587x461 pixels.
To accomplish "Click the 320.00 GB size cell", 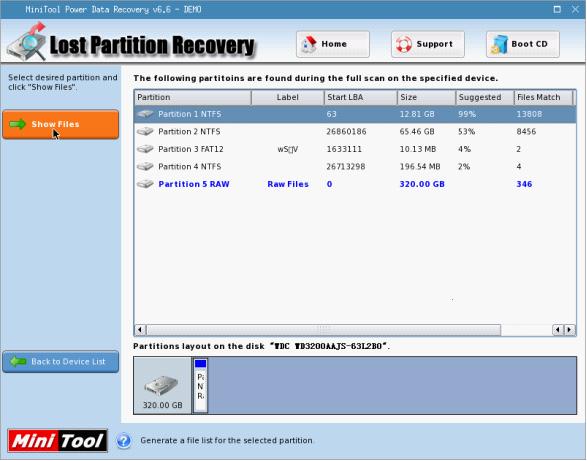I will (422, 184).
